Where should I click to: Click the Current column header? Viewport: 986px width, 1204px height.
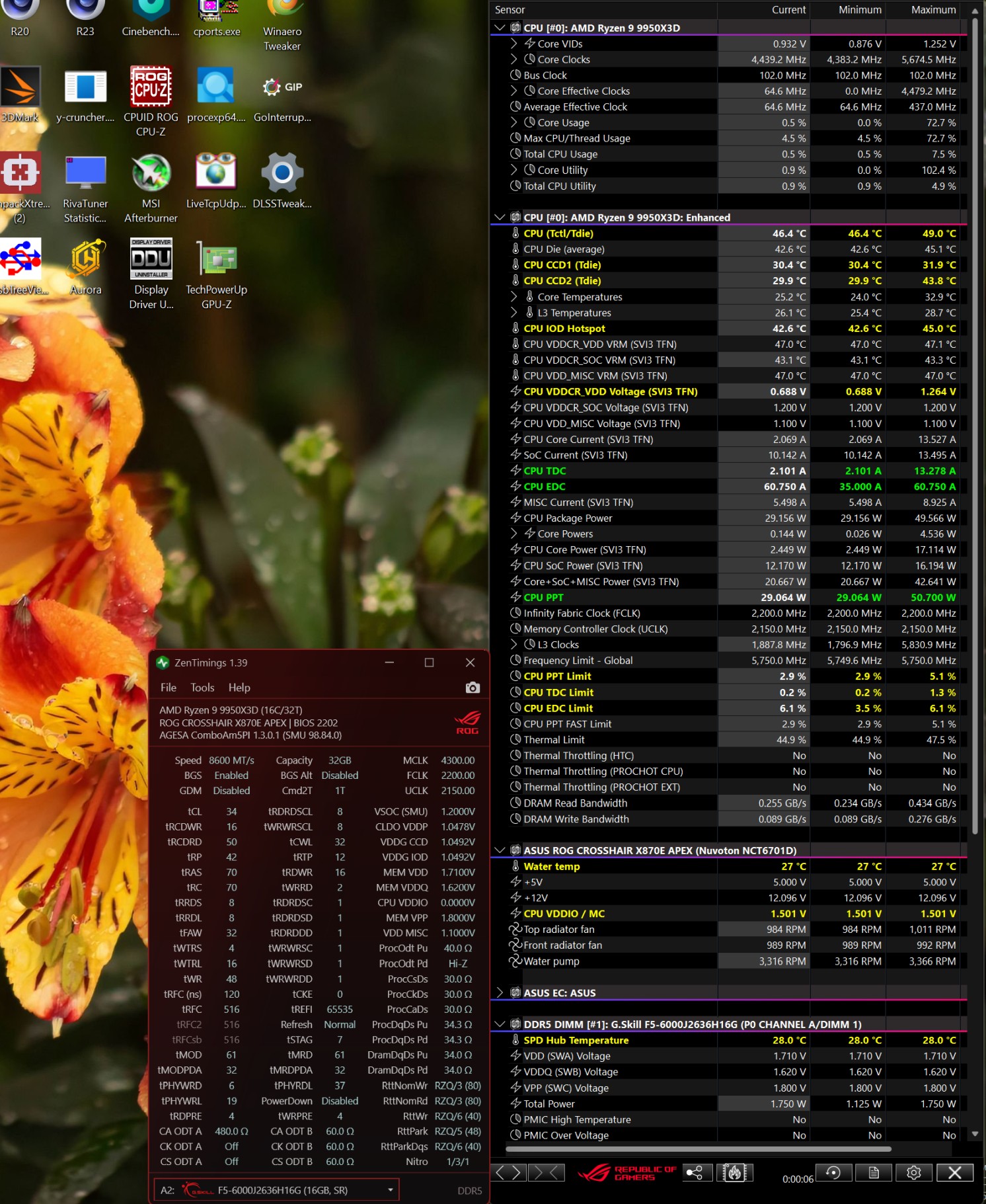click(x=763, y=10)
